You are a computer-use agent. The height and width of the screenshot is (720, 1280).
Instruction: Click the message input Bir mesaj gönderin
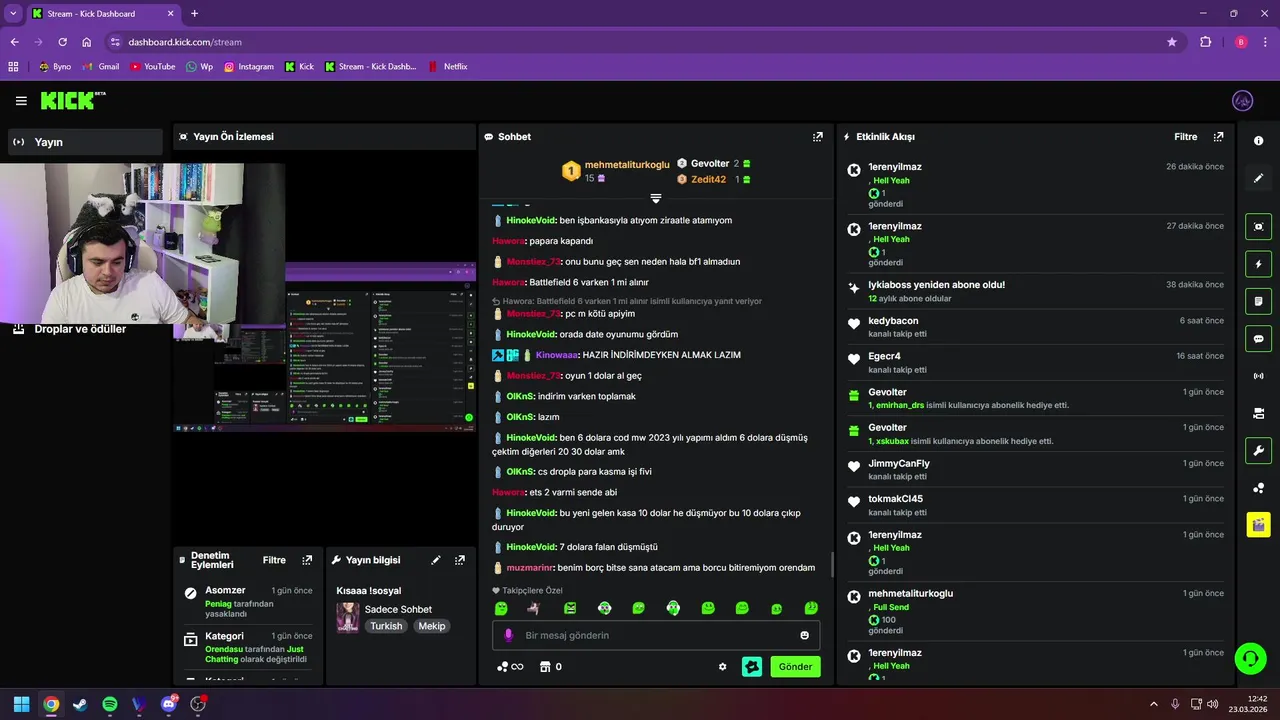[x=656, y=635]
